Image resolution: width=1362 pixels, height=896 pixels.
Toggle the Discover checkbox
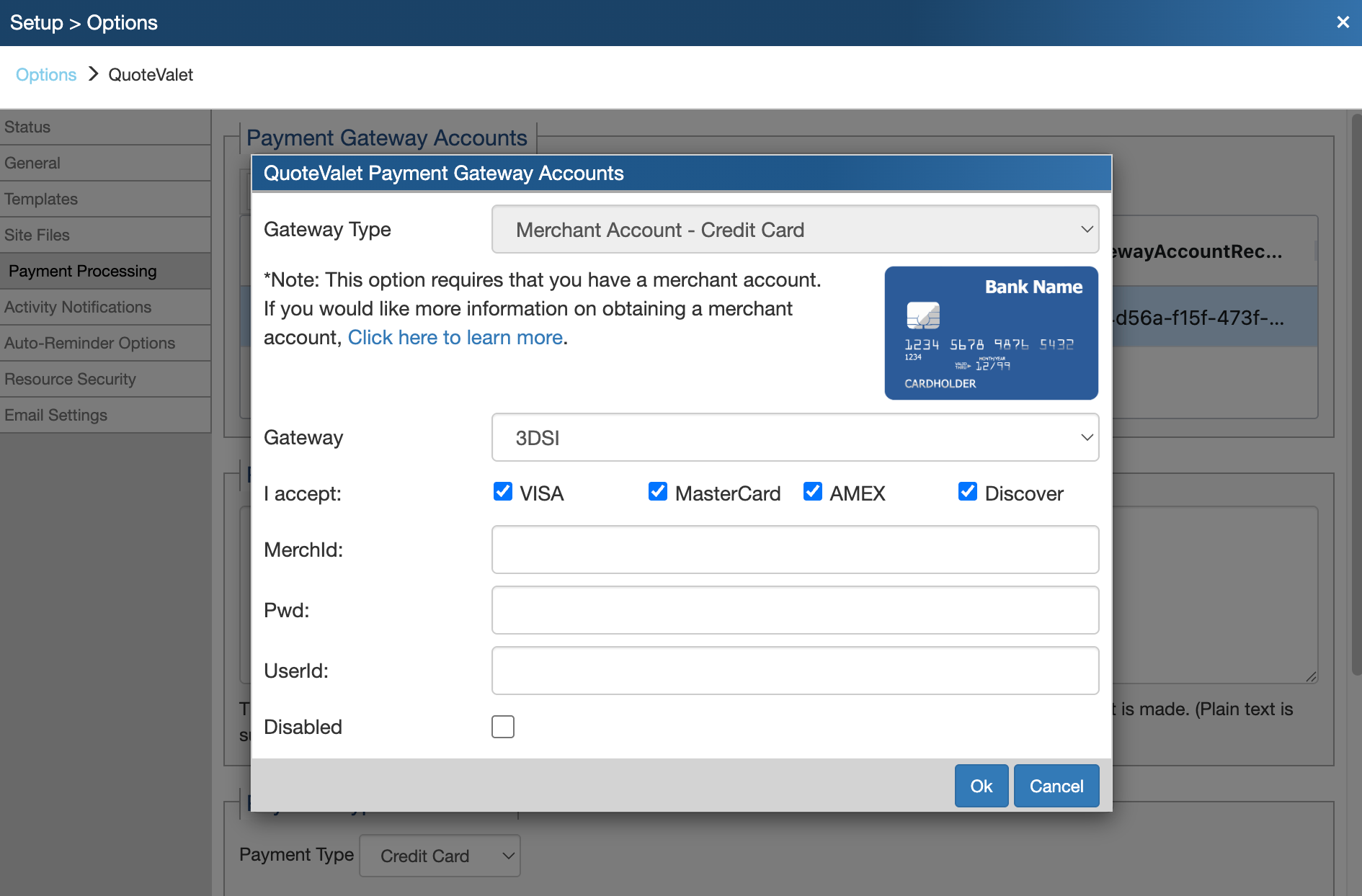tap(968, 492)
